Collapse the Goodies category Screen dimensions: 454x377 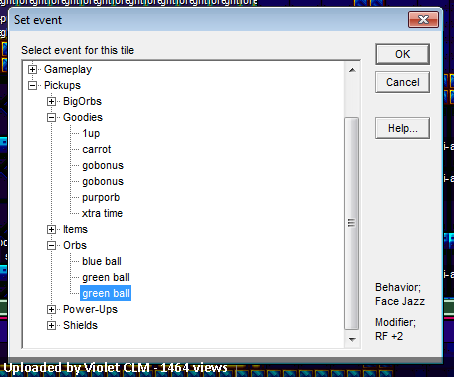point(51,117)
